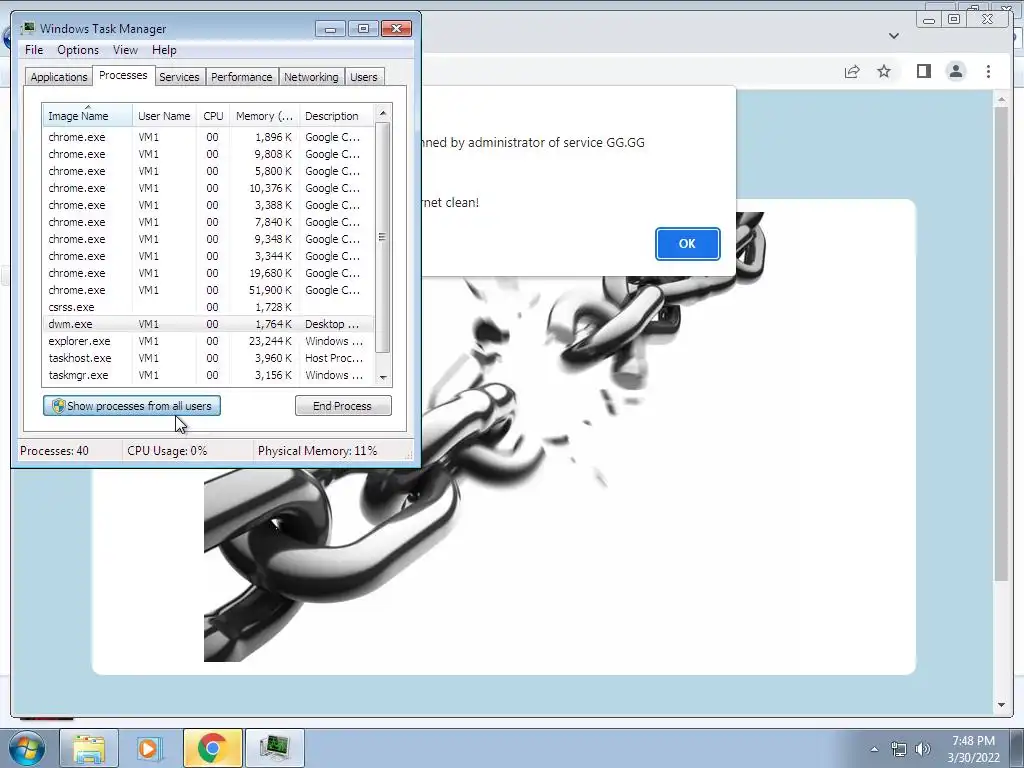Select chrome.exe row using 1,896 K

point(209,137)
